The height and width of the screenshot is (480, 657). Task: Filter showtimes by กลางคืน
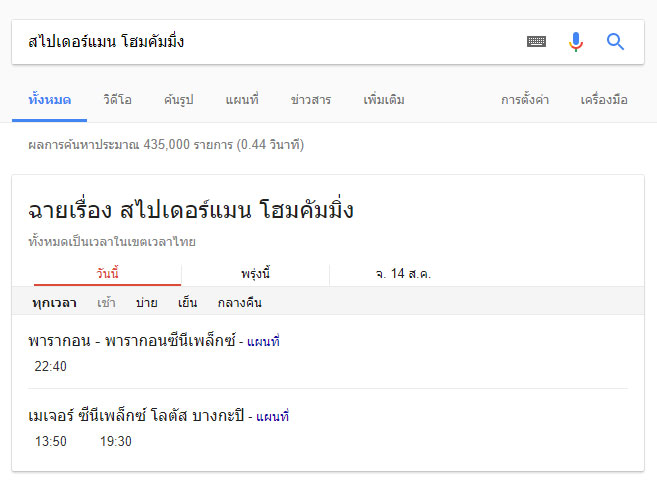tap(240, 302)
